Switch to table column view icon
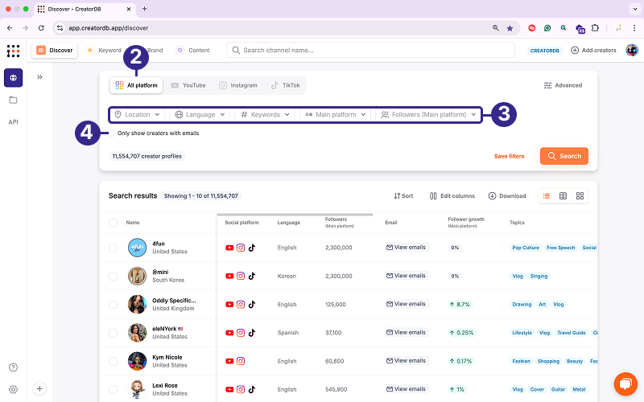The image size is (644, 402). [x=563, y=196]
